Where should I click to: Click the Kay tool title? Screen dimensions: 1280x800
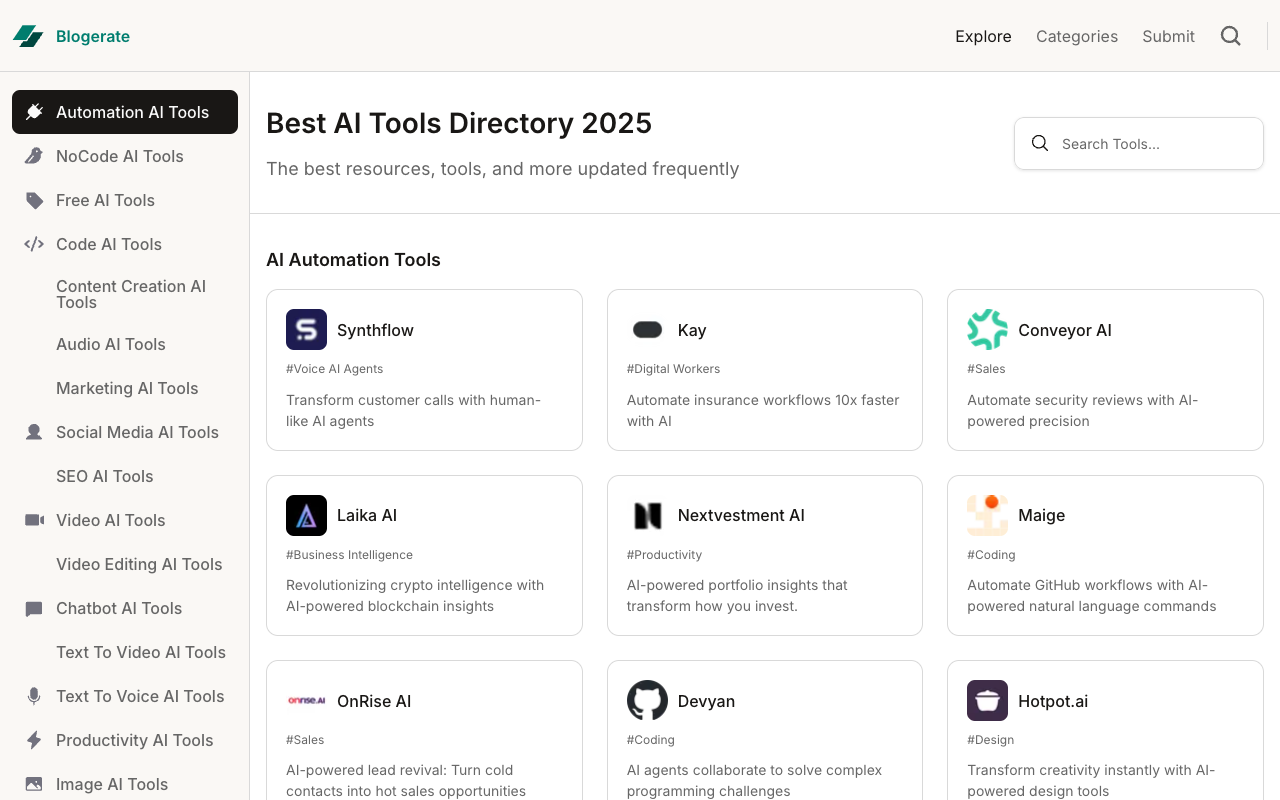[x=692, y=330]
